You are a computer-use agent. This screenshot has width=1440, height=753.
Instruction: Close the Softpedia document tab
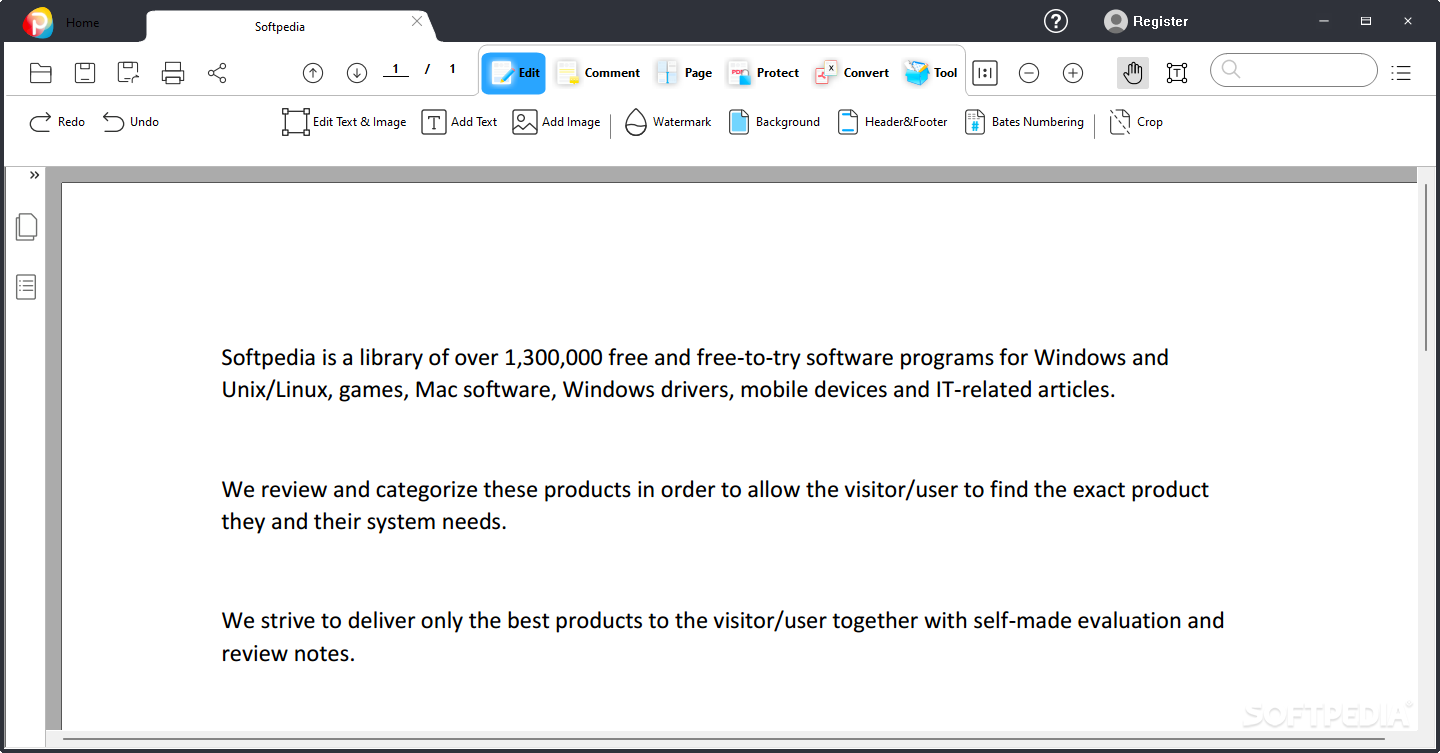(417, 21)
